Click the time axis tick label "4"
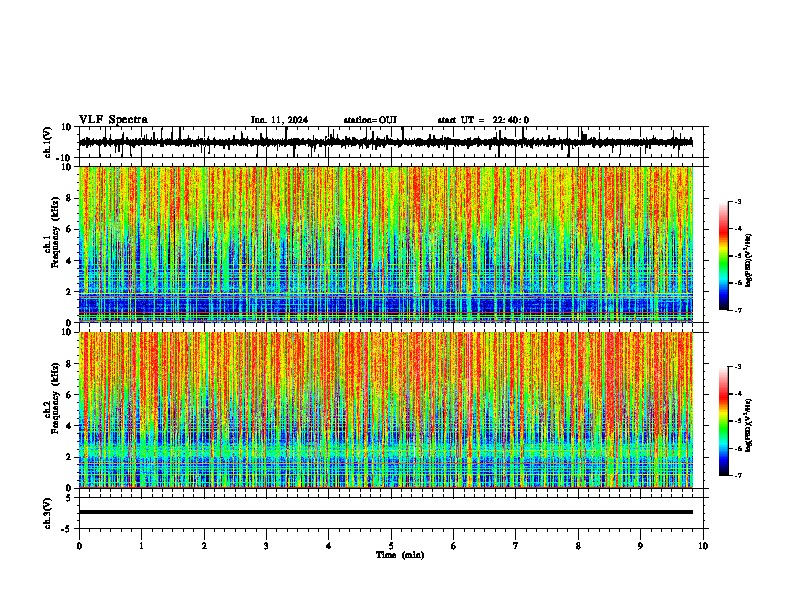792x612 pixels. (329, 546)
